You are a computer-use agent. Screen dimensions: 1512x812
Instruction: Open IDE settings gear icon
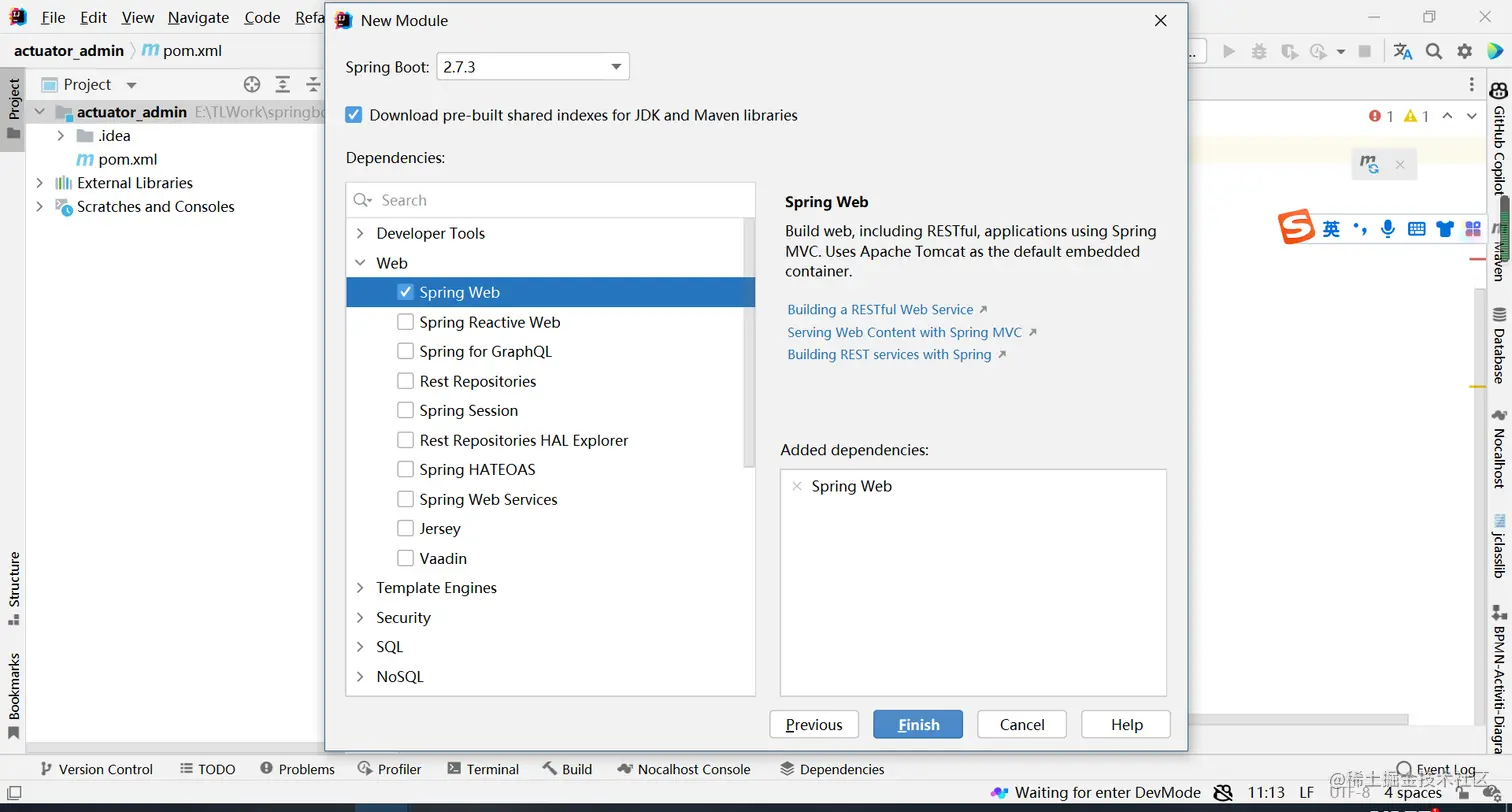point(1465,51)
